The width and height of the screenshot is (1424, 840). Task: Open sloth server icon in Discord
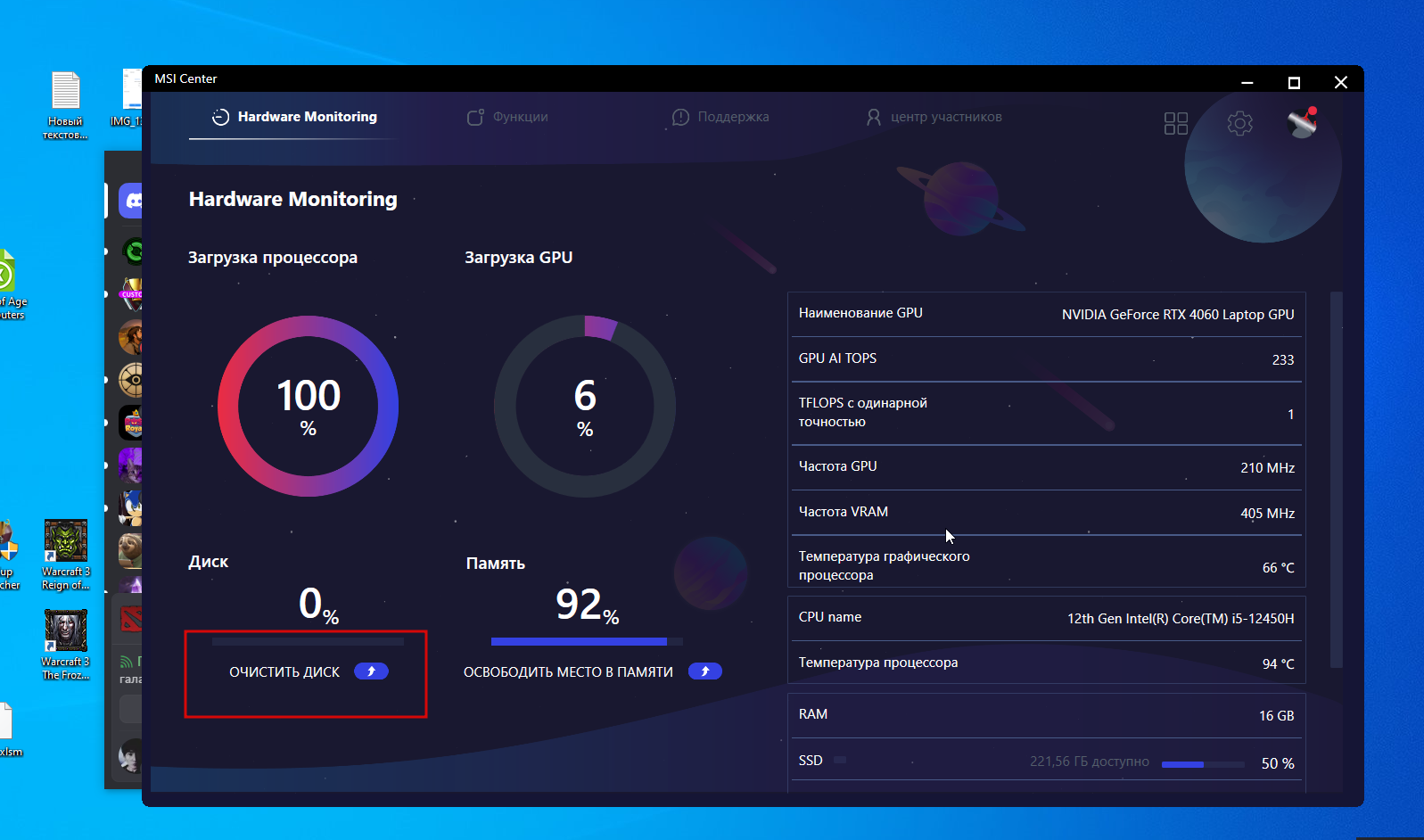click(131, 550)
